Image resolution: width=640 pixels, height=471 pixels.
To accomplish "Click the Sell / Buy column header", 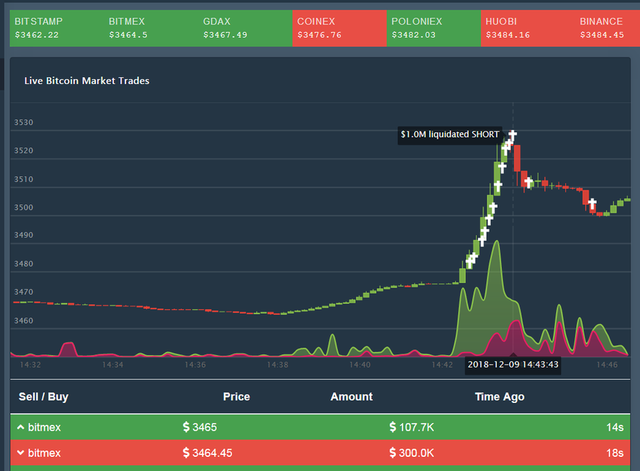I will (x=44, y=397).
